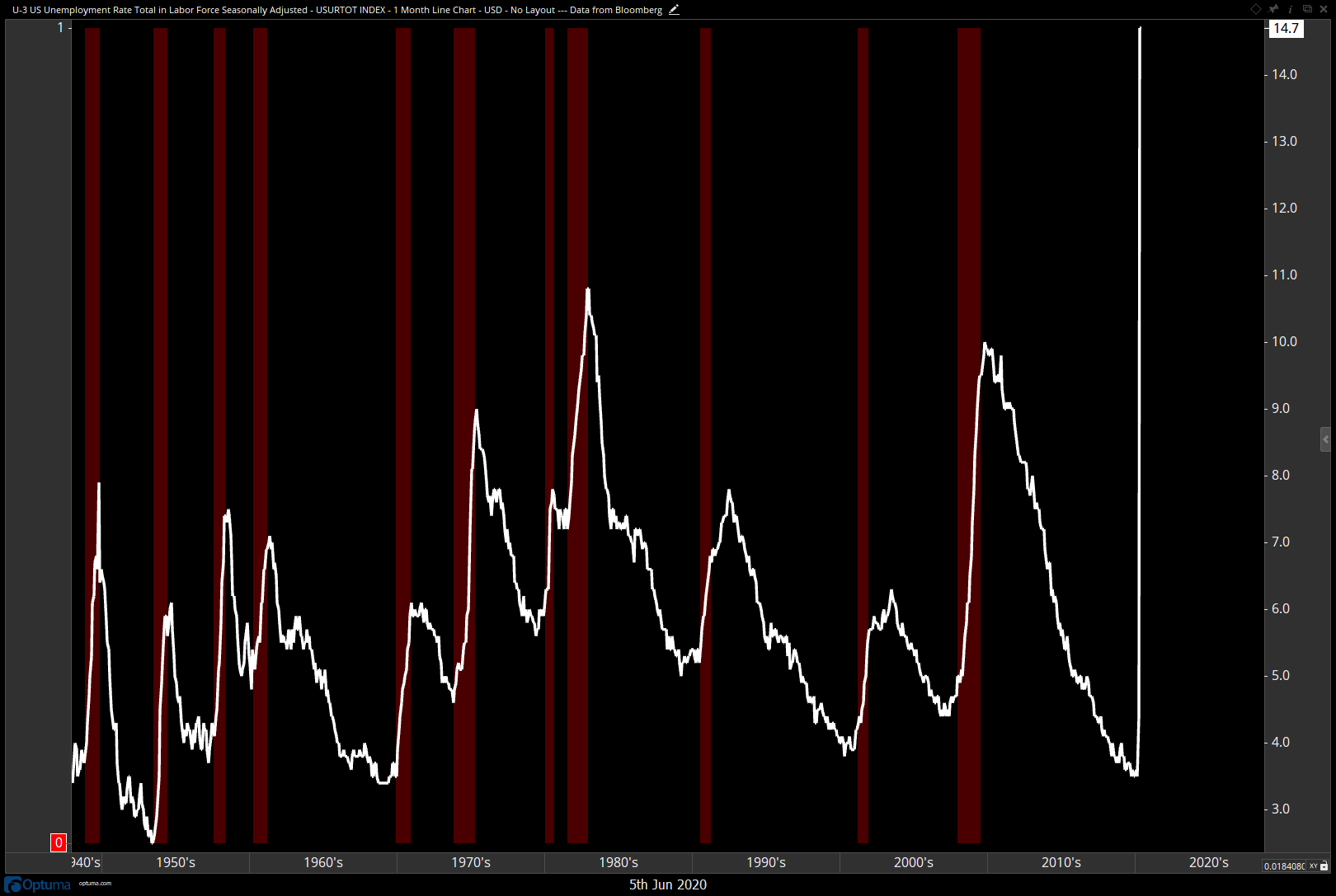The width and height of the screenshot is (1336, 896).
Task: Click the 2008 recession shaded red band
Action: (x=969, y=435)
